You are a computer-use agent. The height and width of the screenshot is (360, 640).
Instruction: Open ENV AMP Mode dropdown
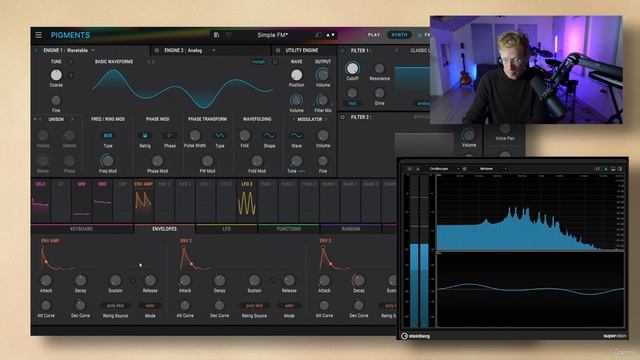click(150, 305)
